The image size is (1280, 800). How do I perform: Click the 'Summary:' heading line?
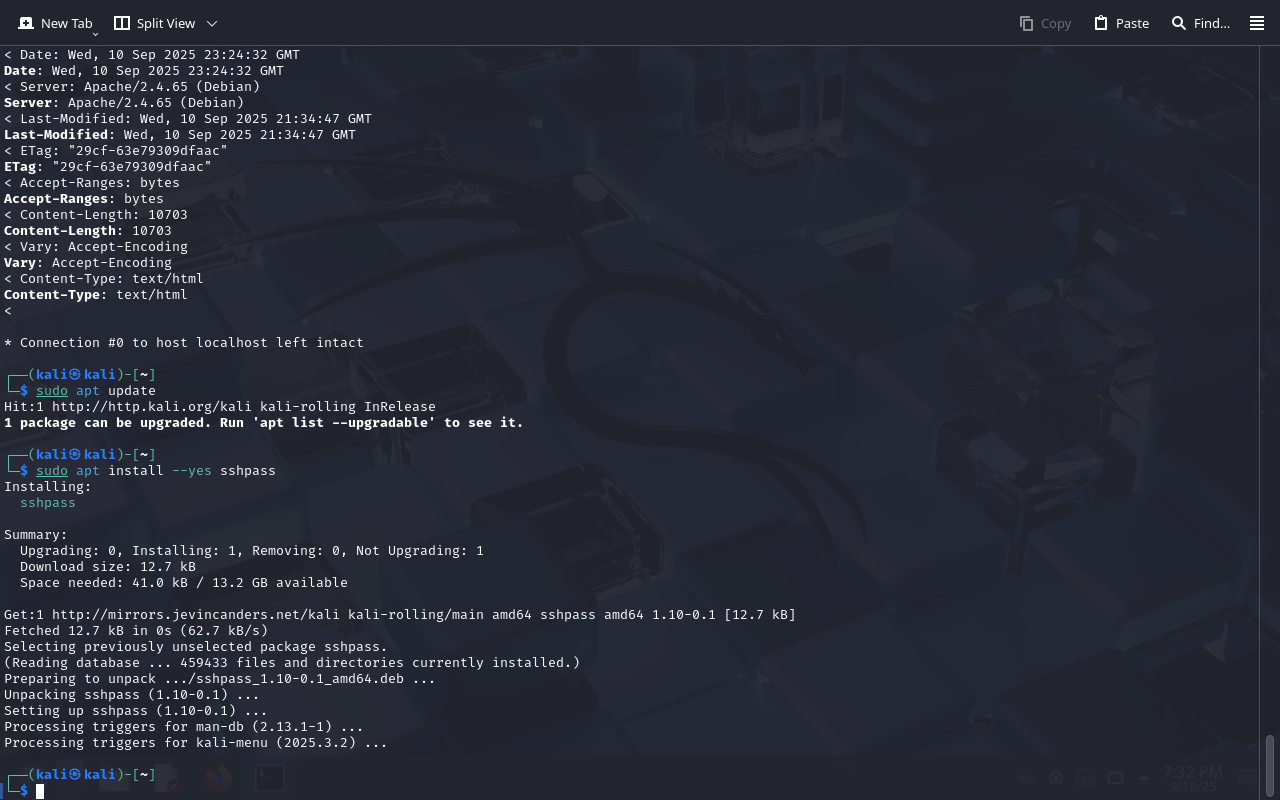coord(36,535)
